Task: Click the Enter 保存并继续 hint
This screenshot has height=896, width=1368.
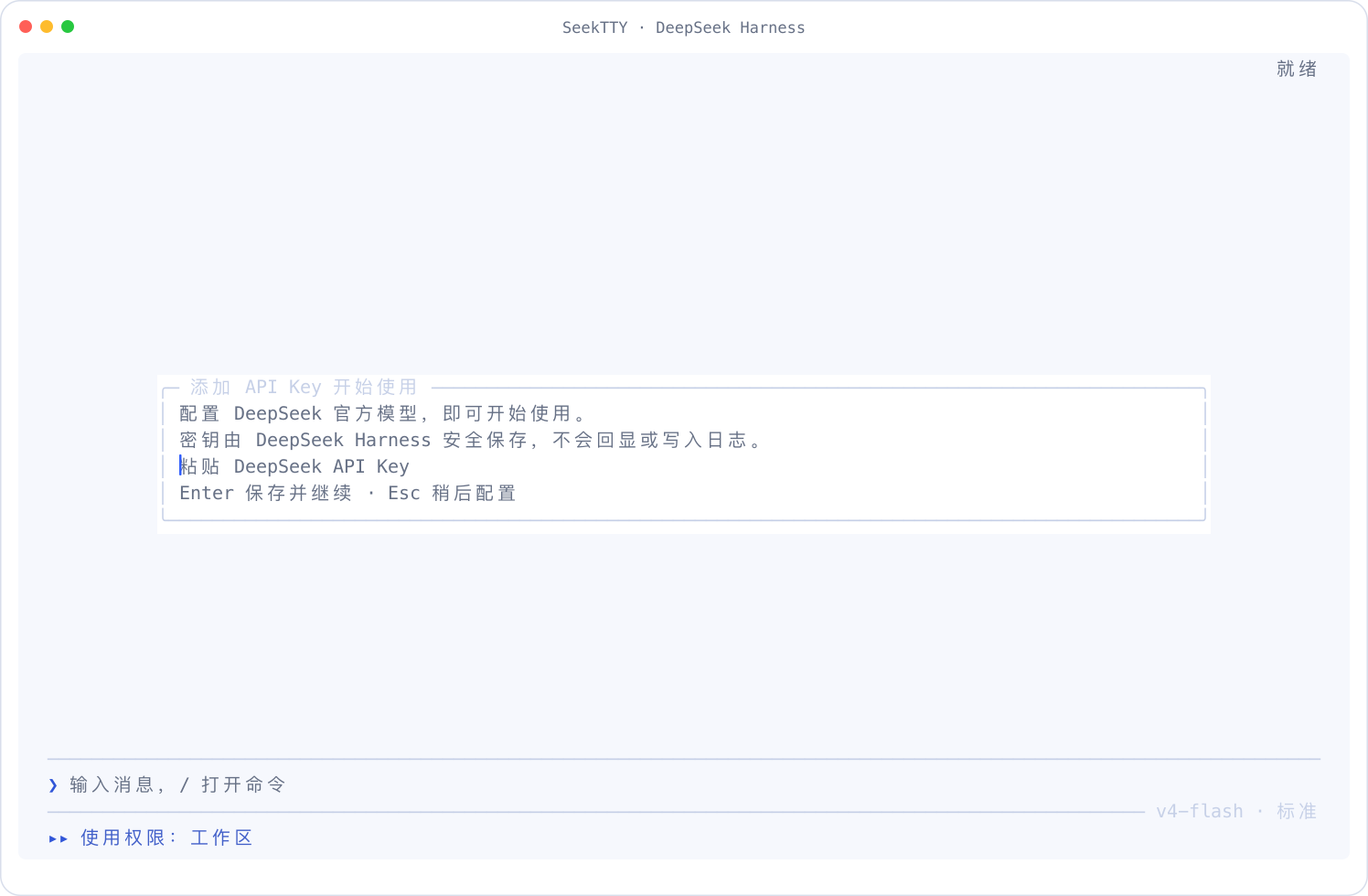Action: click(265, 493)
